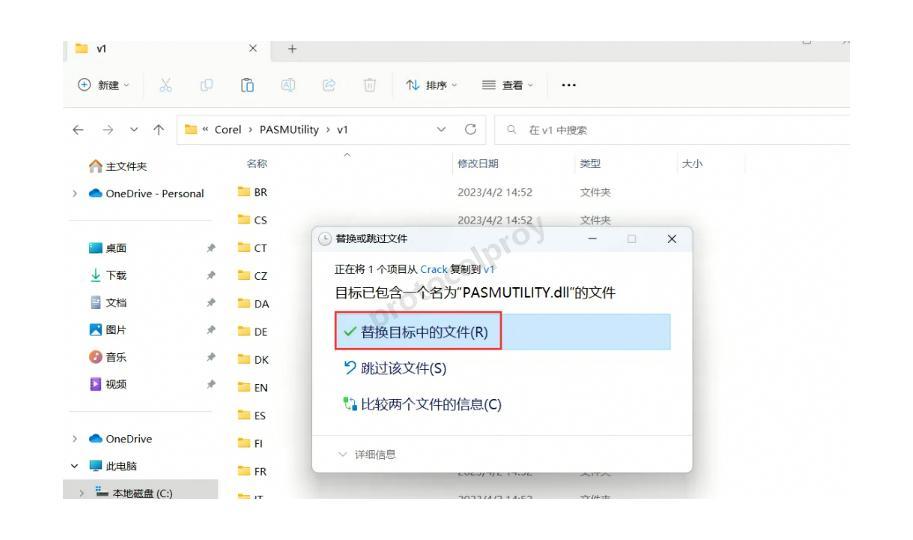Viewport: 913px width, 540px height.
Task: Choose Compare info for both files (C)
Action: pyautogui.click(x=422, y=404)
